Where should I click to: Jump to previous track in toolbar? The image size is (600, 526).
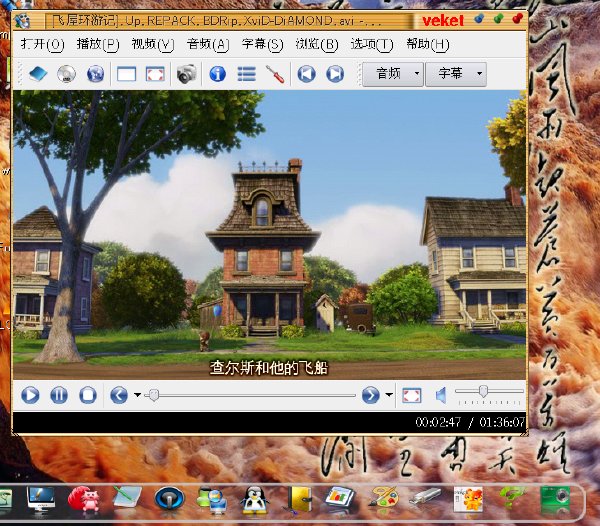pyautogui.click(x=306, y=74)
